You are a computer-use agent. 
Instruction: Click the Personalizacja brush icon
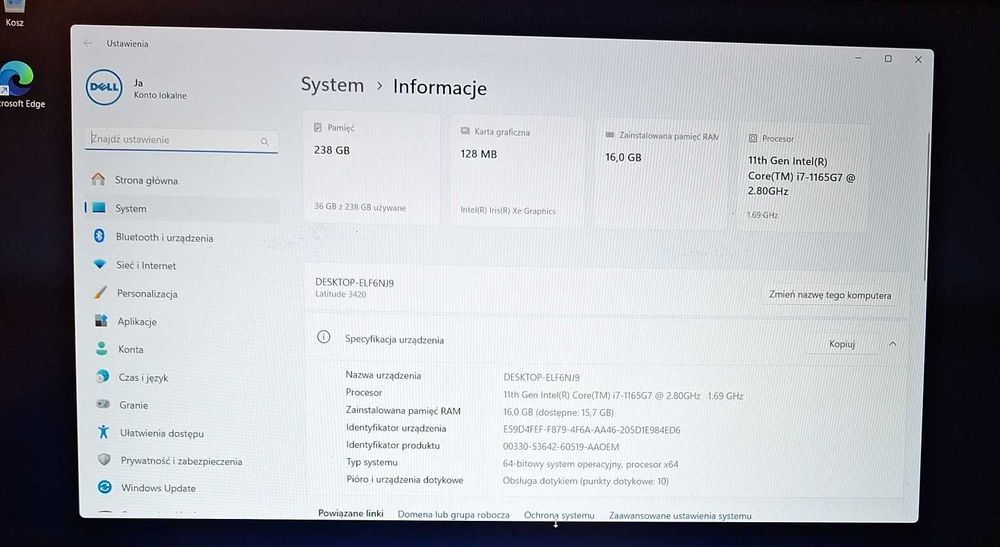[100, 293]
